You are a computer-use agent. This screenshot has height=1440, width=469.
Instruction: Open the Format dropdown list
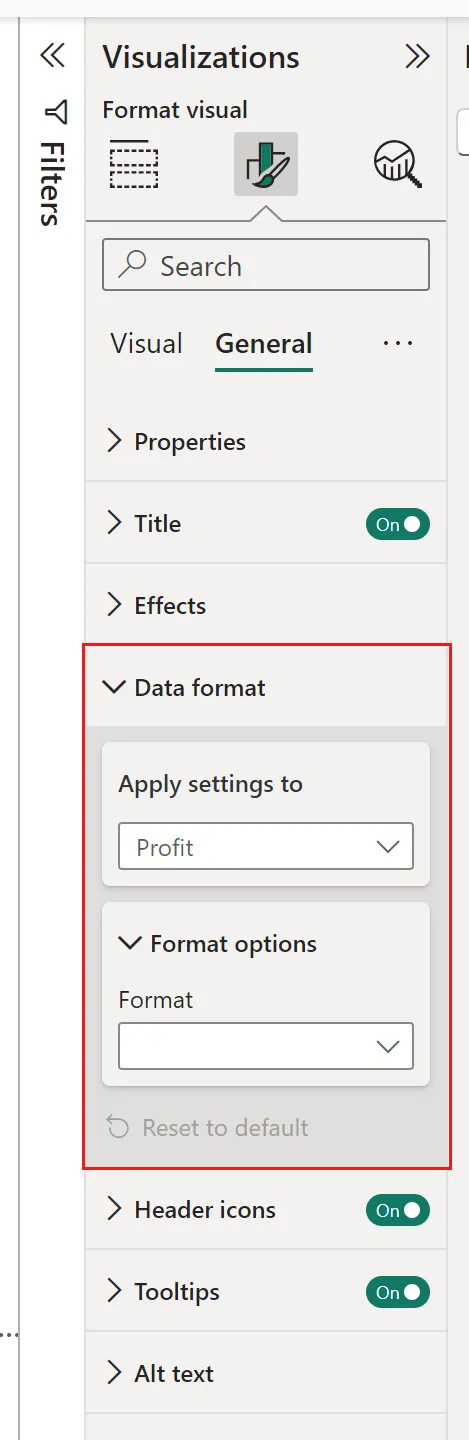(266, 1046)
